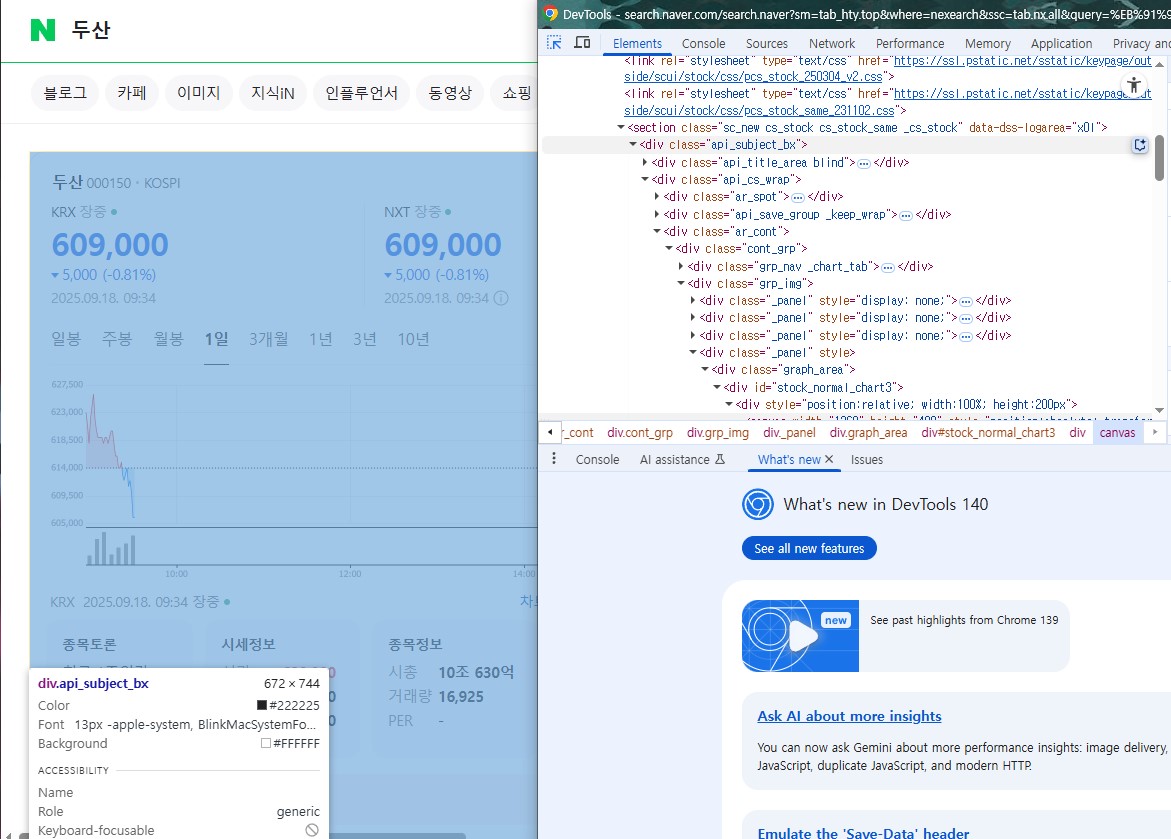Click the DevTools What's new logo
The height and width of the screenshot is (839, 1171).
(757, 504)
